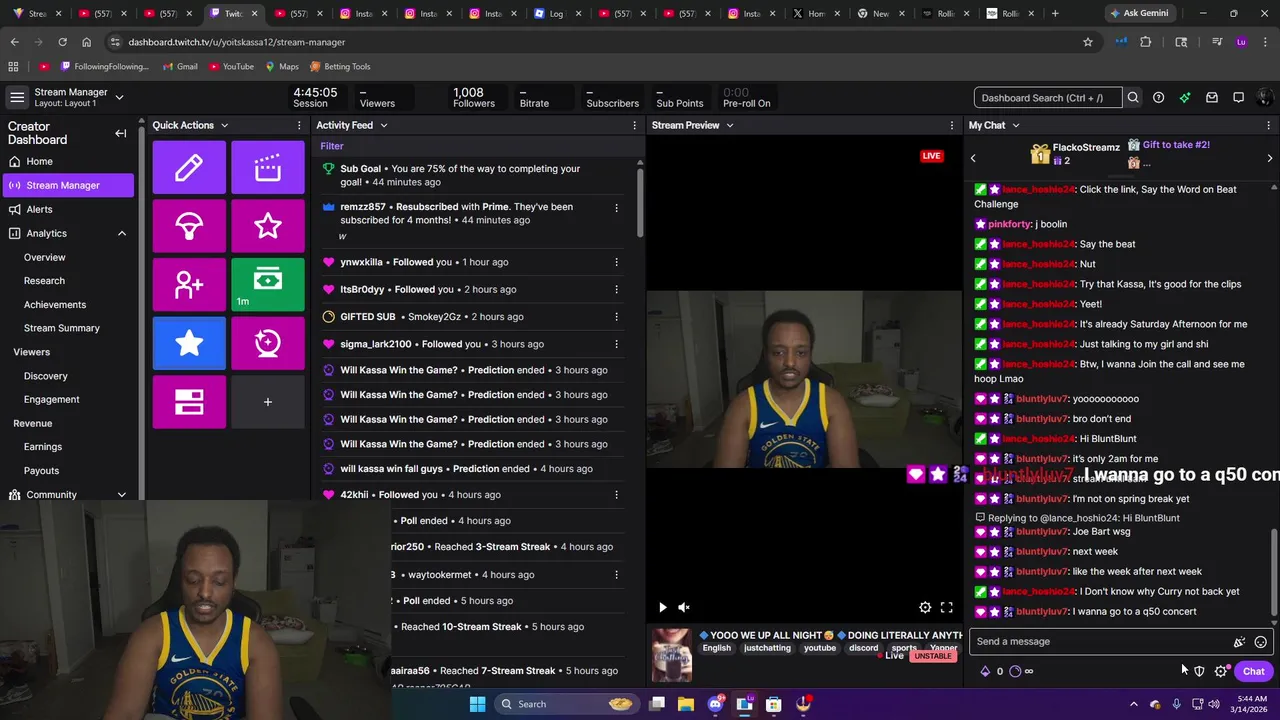Click the chat panel scrollbar
Viewport: 1280px width, 720px height.
pyautogui.click(x=1273, y=573)
